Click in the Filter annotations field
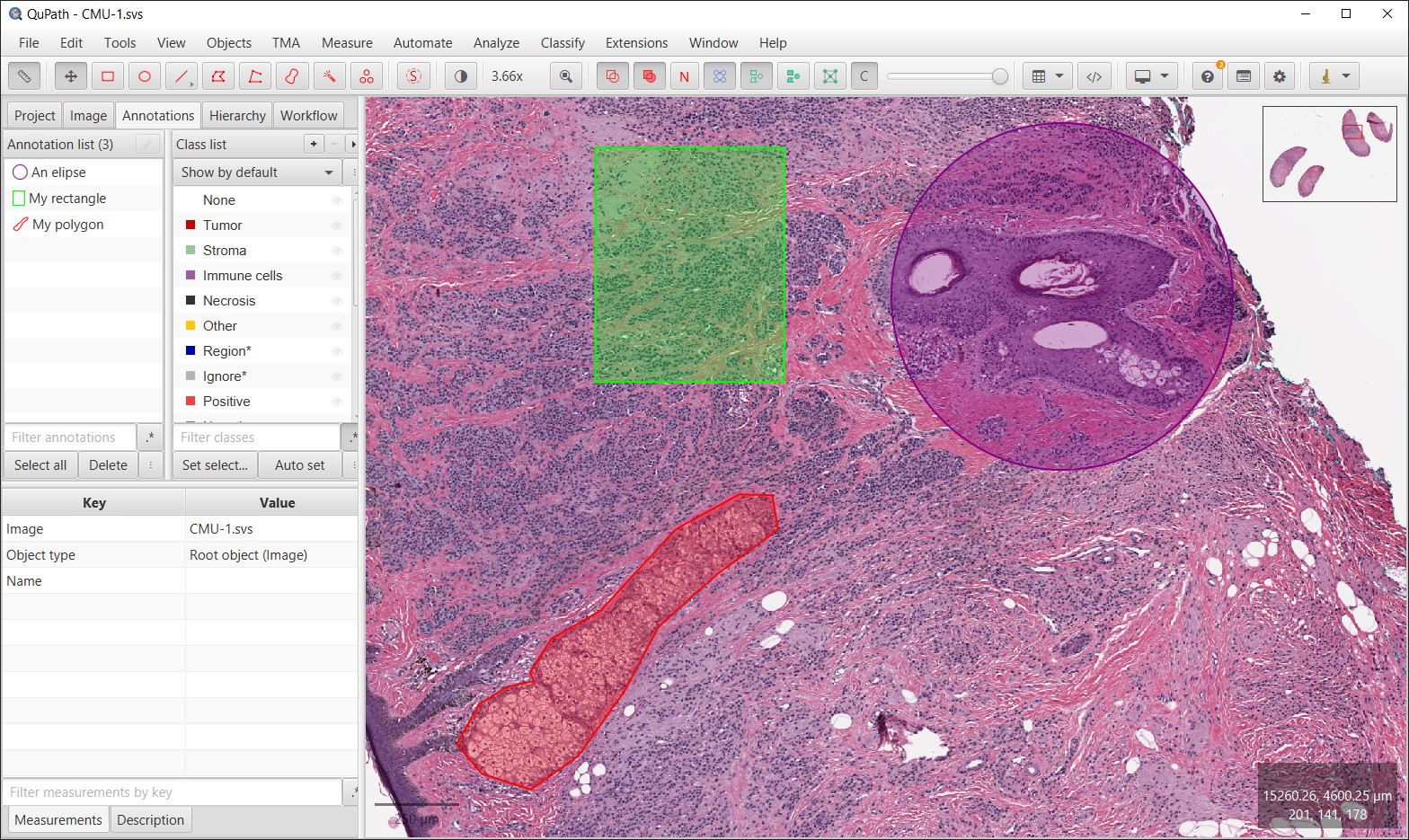Viewport: 1409px width, 840px height. point(70,438)
